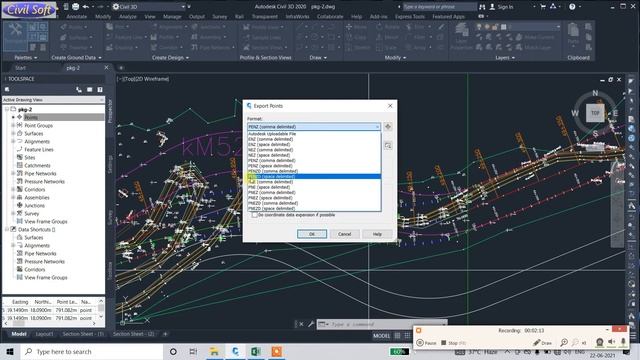Open Windows Start menu
Screen dimensions: 640x360
coord(10,351)
